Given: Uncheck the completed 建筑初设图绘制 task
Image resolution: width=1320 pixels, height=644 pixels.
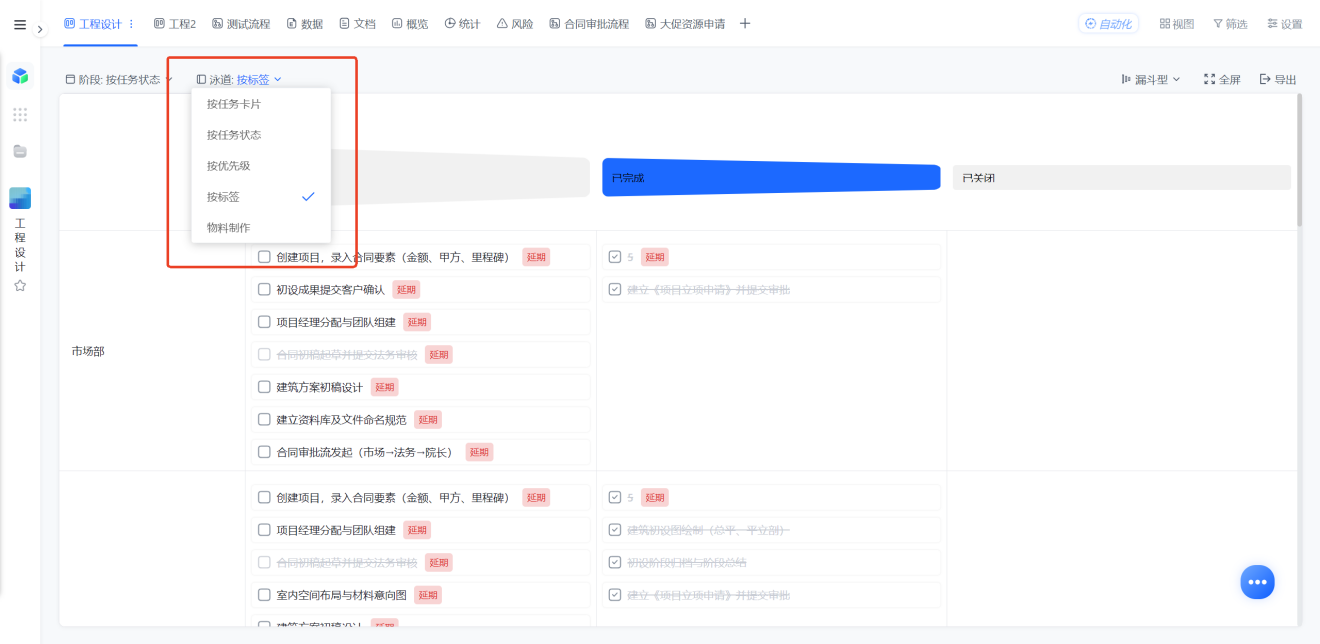Looking at the screenshot, I should [615, 530].
